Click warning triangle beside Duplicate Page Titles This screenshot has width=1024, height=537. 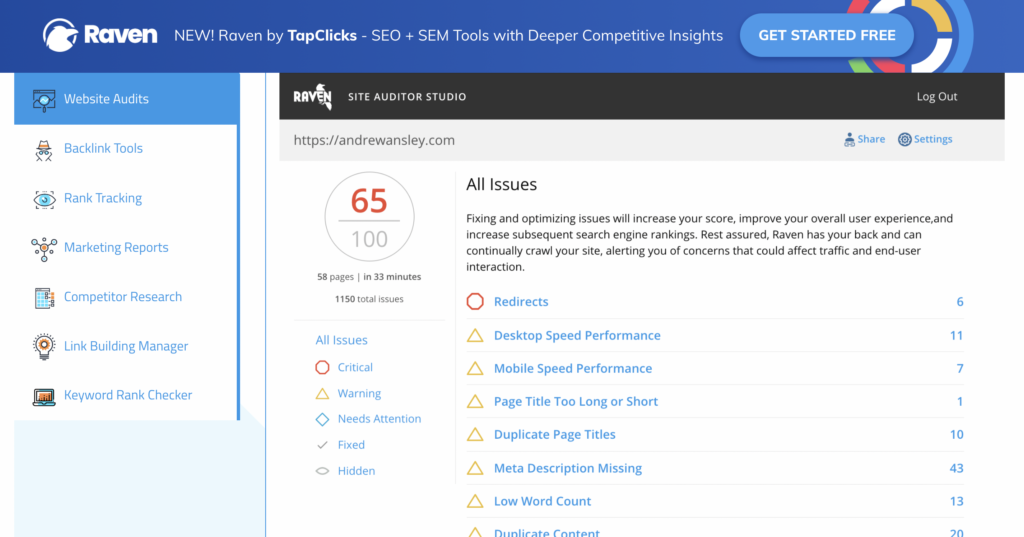[x=475, y=434]
